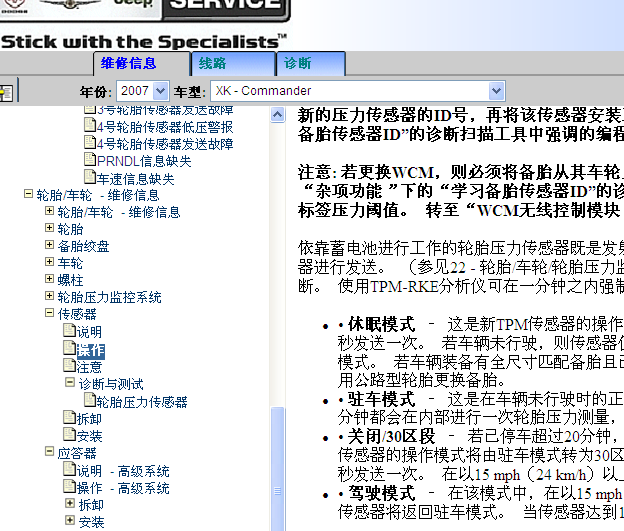The width and height of the screenshot is (624, 531).
Task: Select highlighted 操作 item under 传感器
Action: coord(90,350)
